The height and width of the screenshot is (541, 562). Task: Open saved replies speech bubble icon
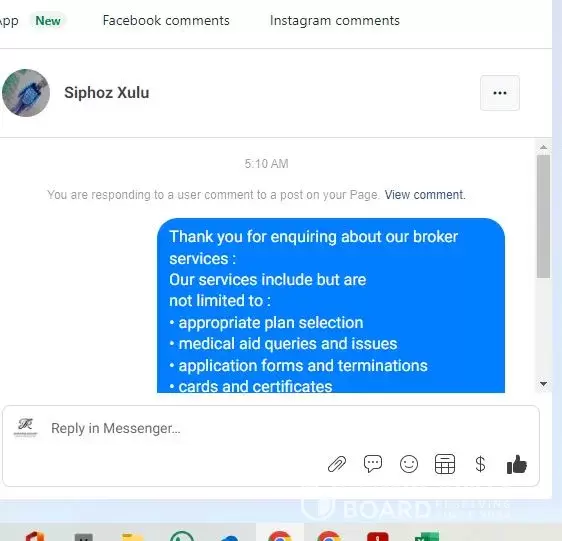tap(373, 464)
